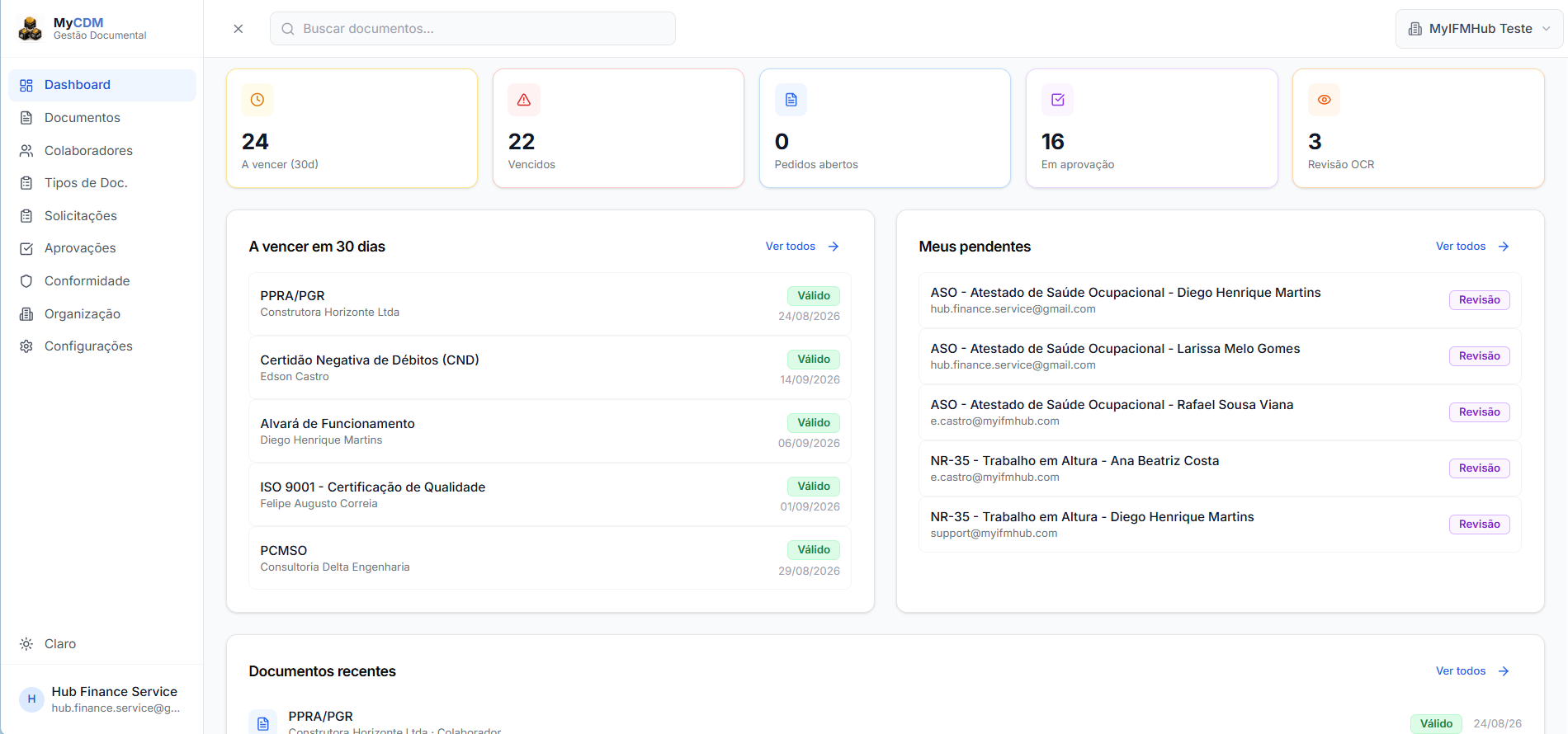The height and width of the screenshot is (734, 1568).
Task: Open the Aprovações page
Action: (x=102, y=248)
